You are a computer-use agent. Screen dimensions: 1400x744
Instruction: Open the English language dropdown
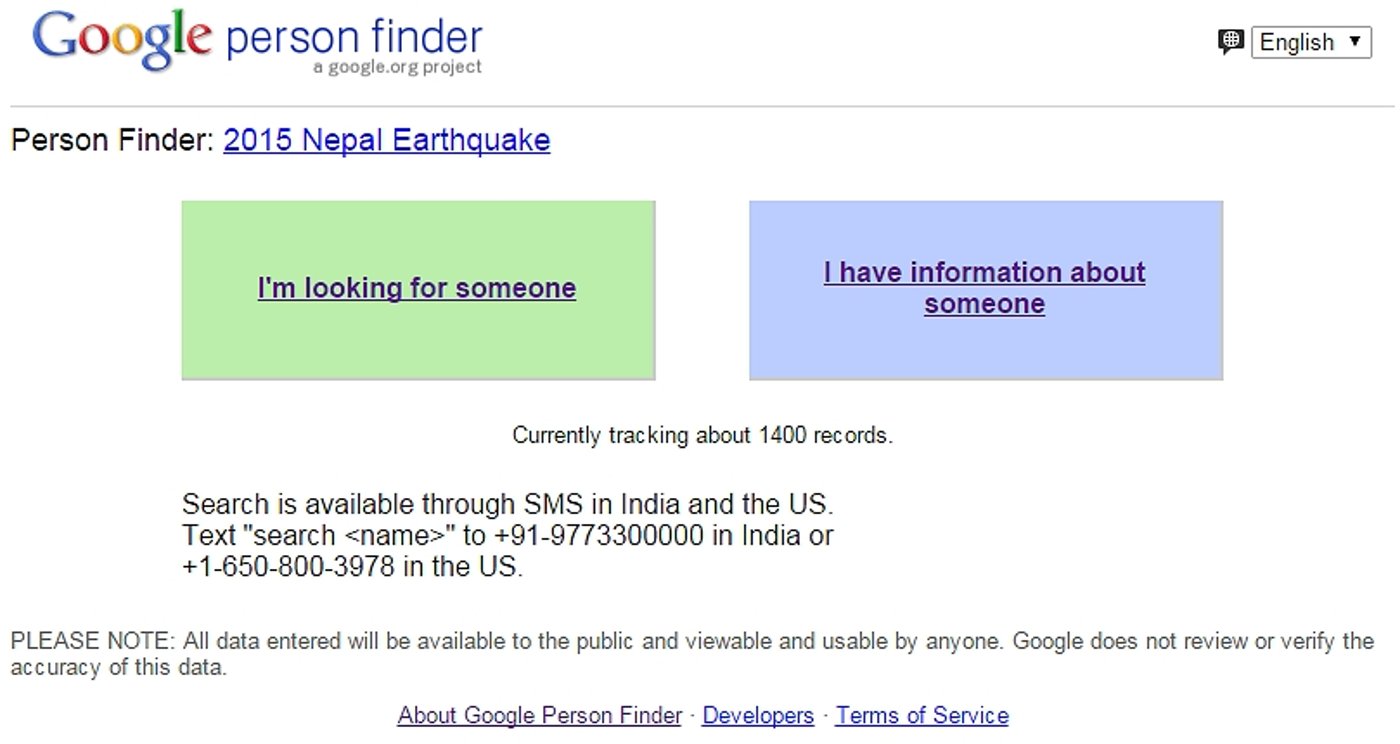pyautogui.click(x=1311, y=42)
